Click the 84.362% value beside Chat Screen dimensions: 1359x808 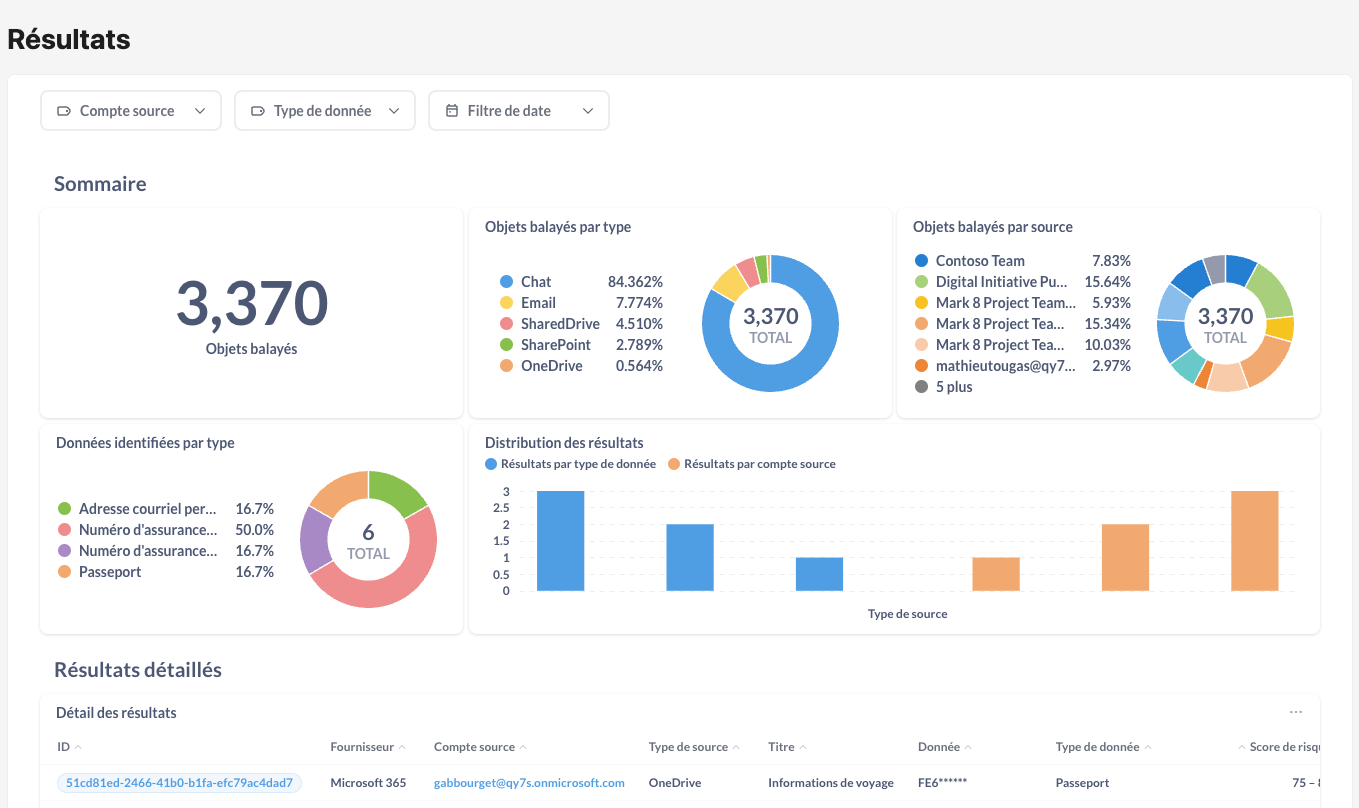point(635,282)
